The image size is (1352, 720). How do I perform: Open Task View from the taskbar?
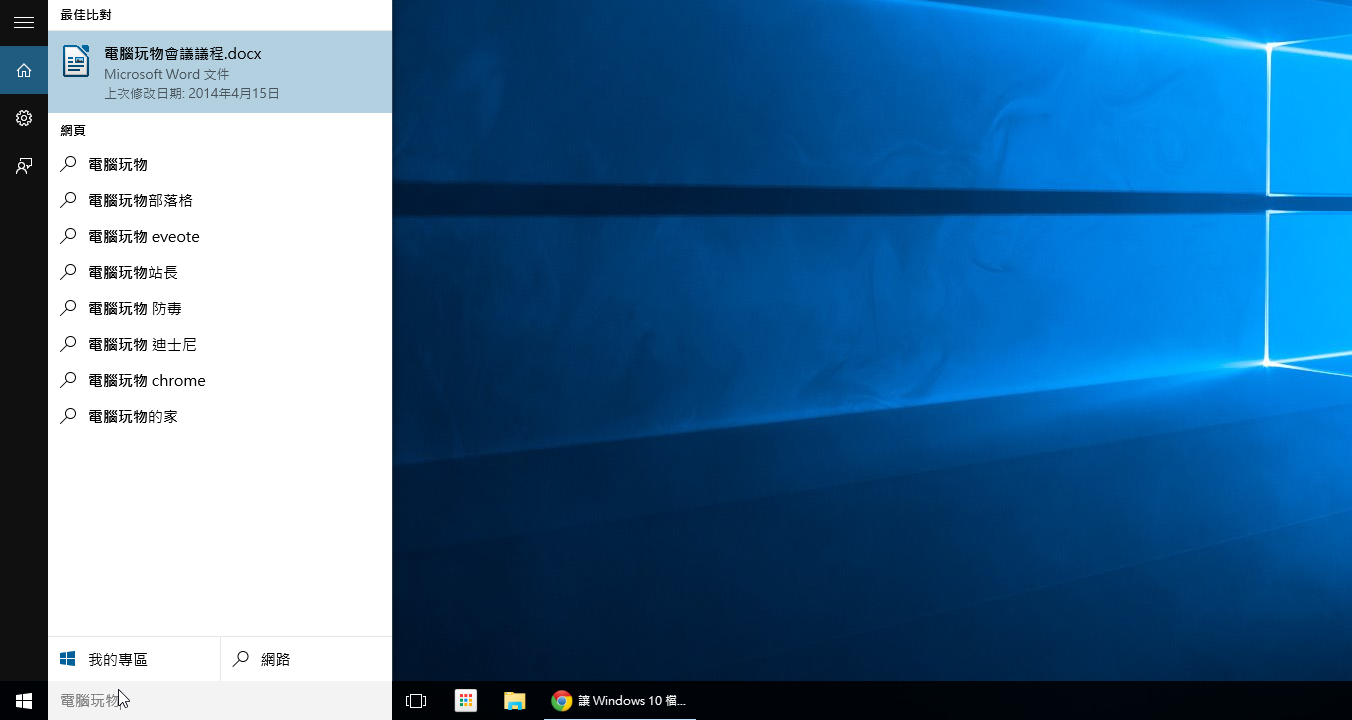pos(416,701)
